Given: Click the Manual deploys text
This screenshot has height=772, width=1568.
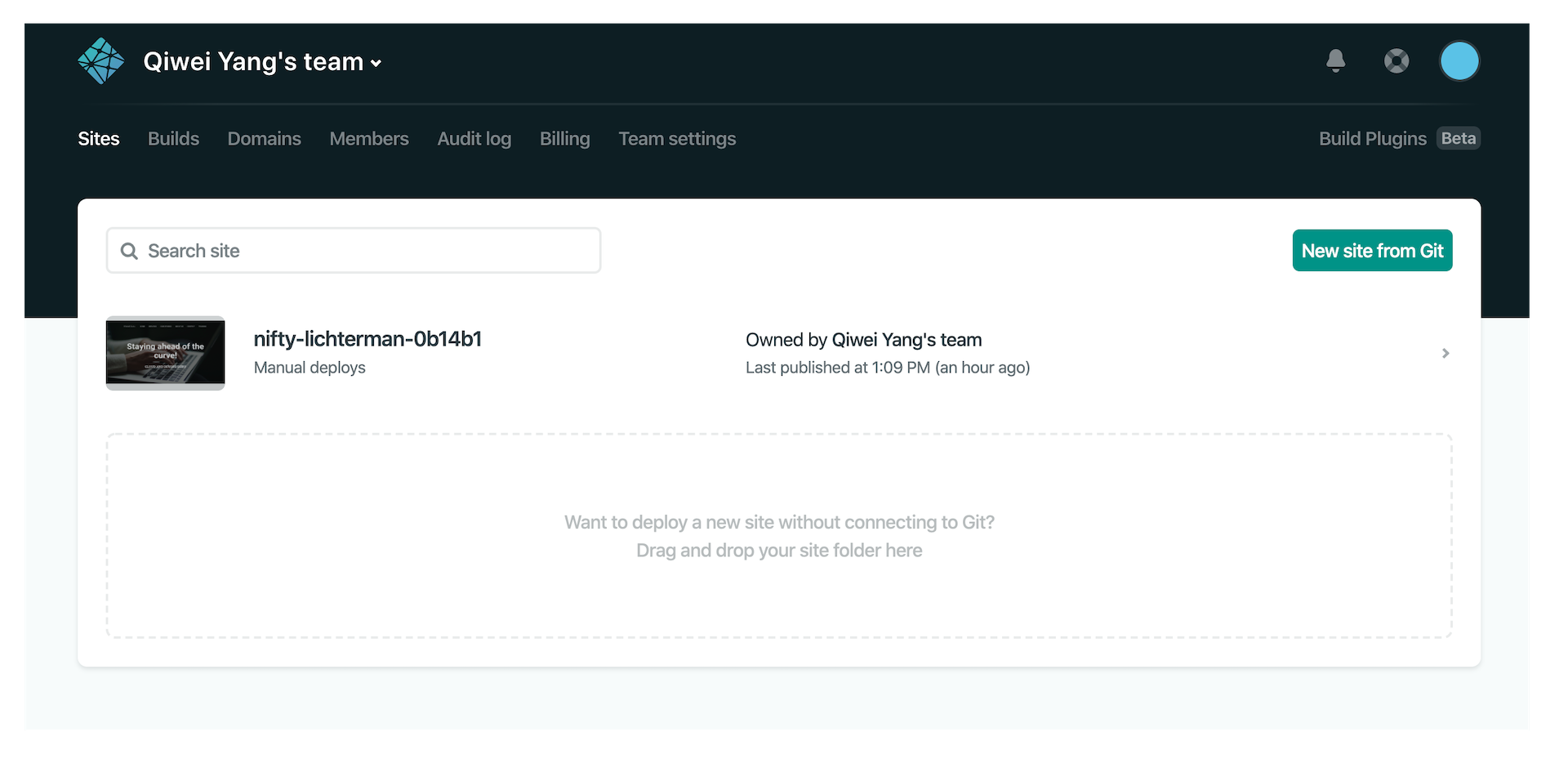Looking at the screenshot, I should pyautogui.click(x=310, y=368).
